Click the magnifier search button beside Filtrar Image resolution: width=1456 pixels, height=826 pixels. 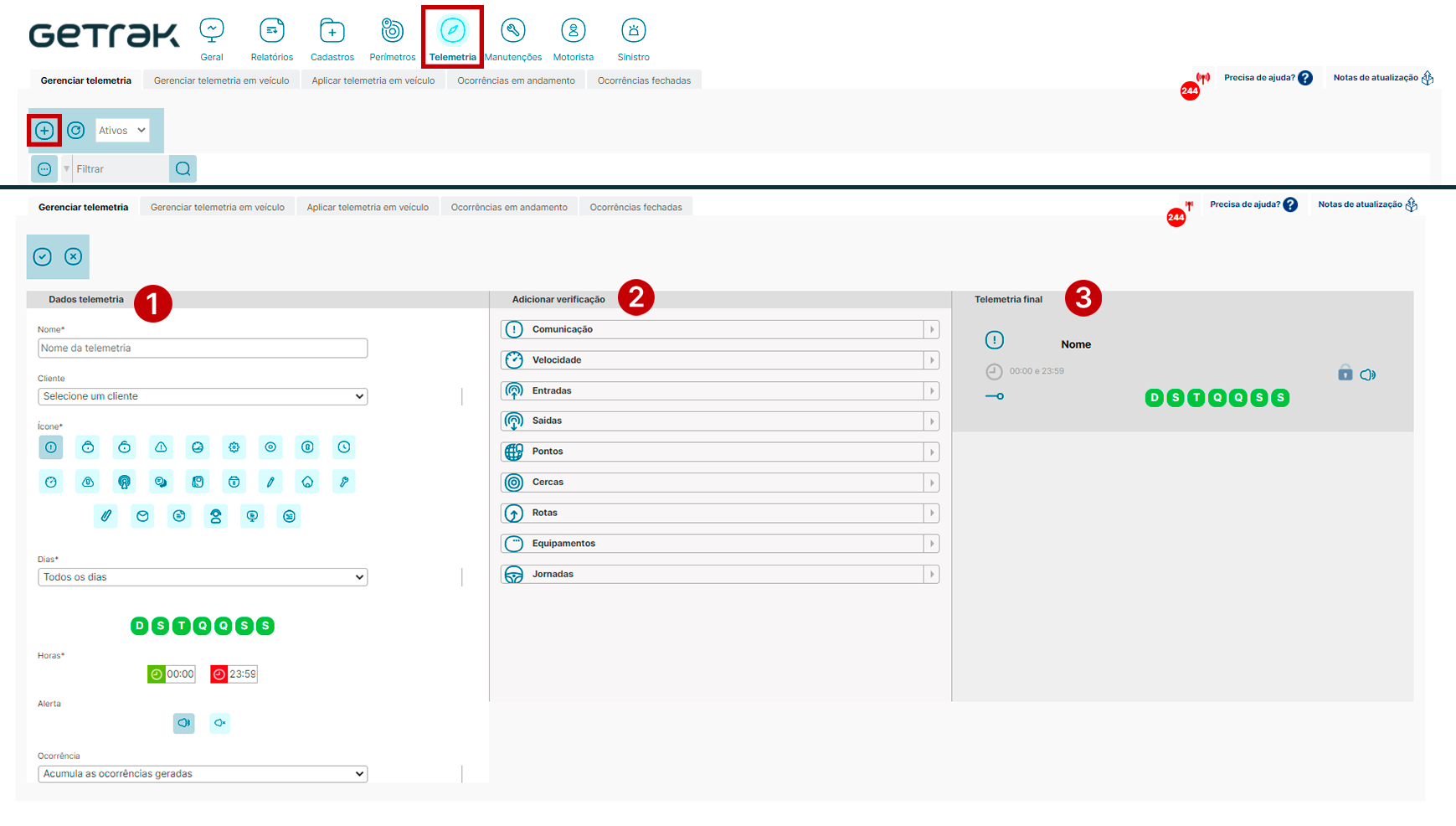pyautogui.click(x=183, y=169)
